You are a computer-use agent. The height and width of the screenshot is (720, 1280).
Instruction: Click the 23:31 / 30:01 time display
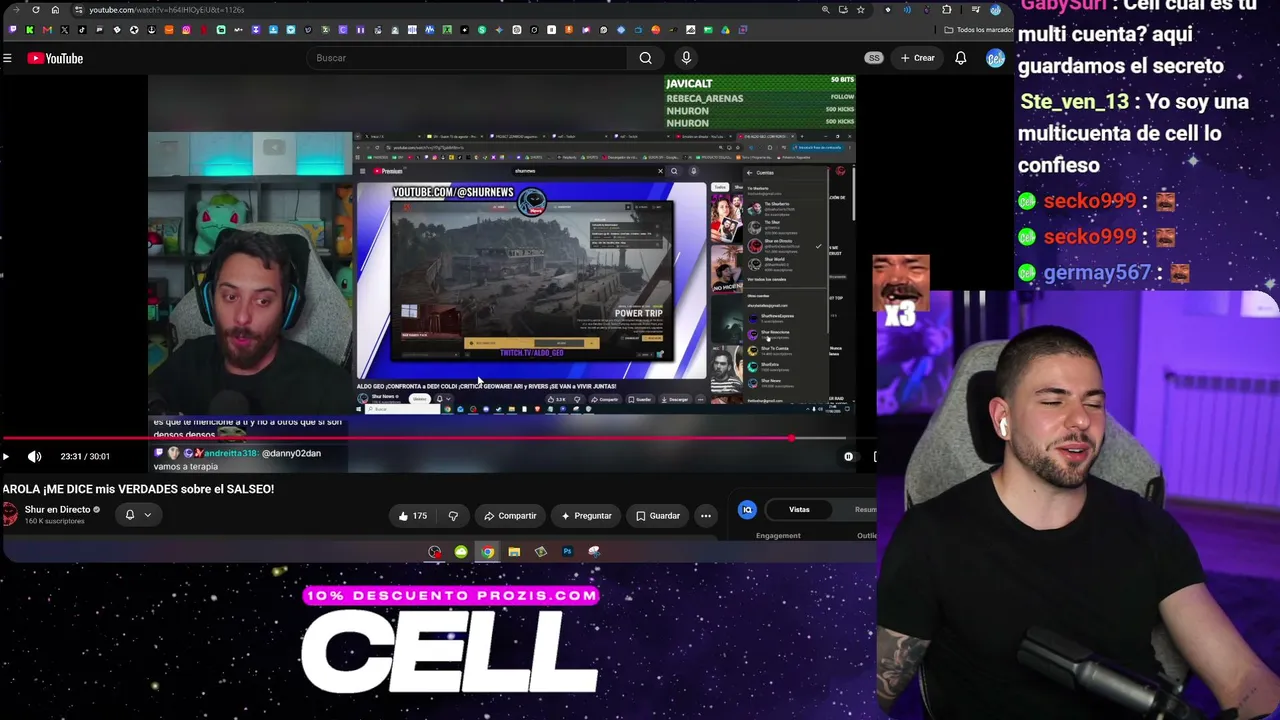[x=85, y=457]
